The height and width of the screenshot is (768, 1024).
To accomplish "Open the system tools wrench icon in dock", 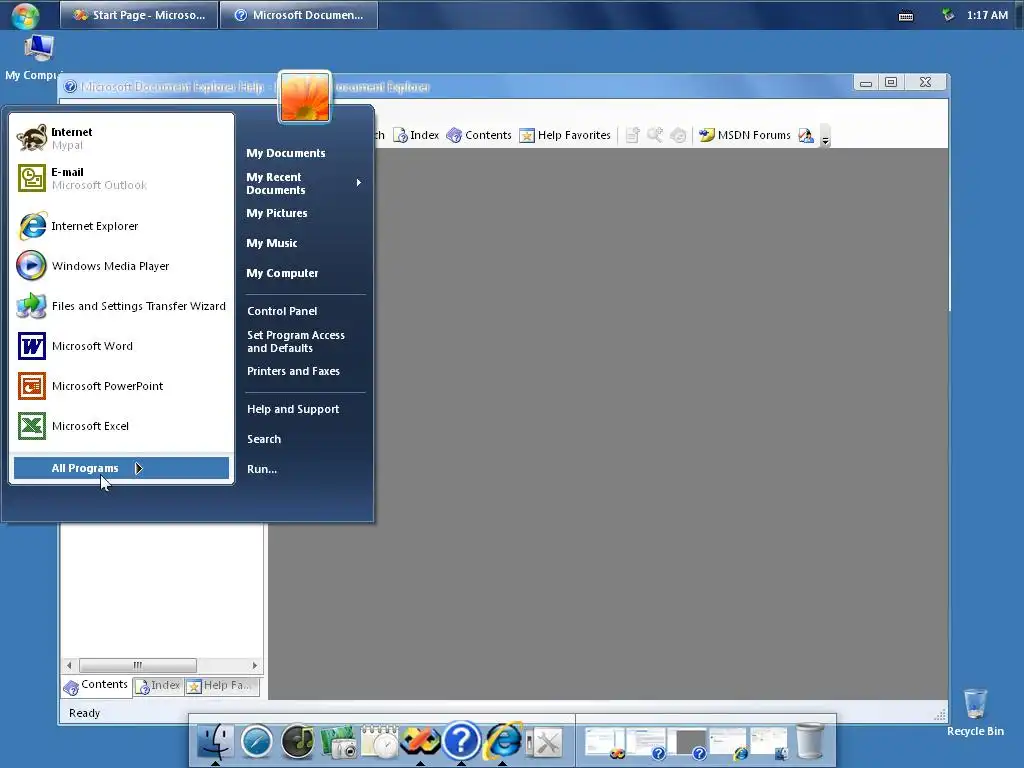I will 544,743.
